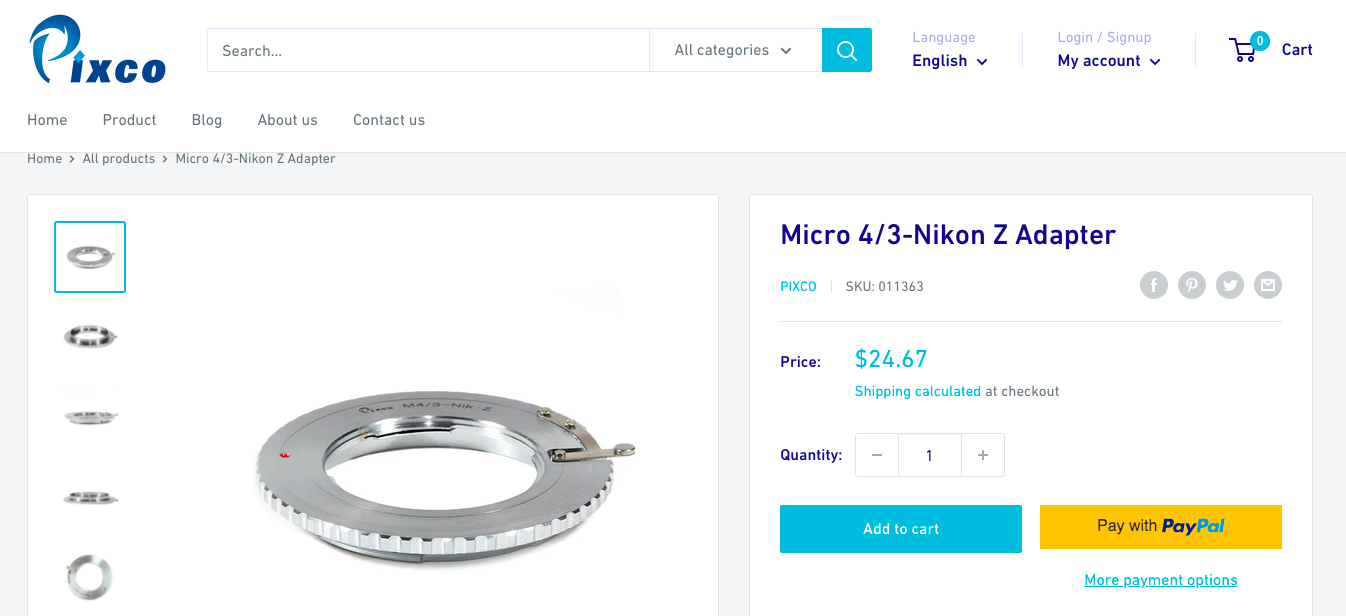Click the Pixco logo
1346x616 pixels.
coord(97,50)
